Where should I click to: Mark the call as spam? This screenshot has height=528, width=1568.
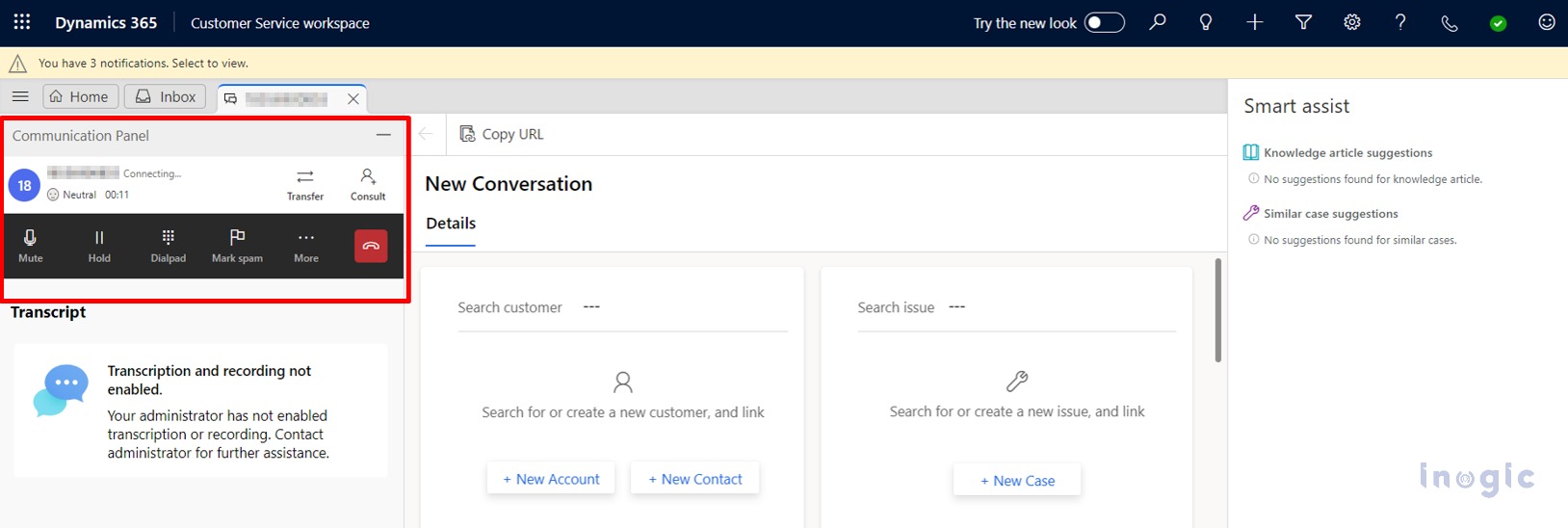coord(237,246)
